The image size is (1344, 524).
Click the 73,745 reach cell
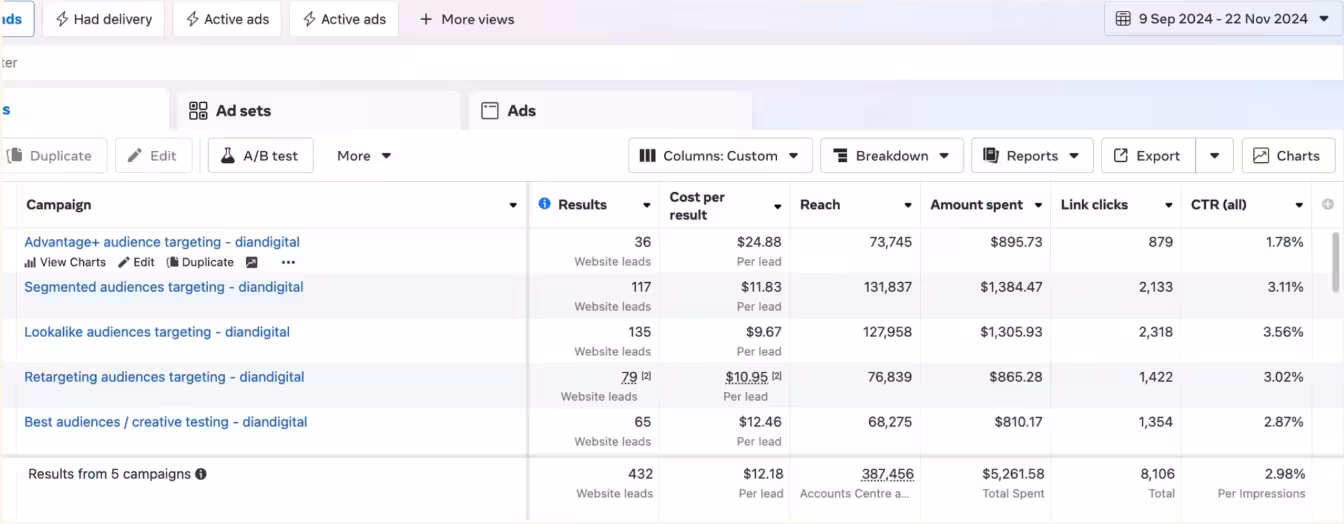pos(890,242)
